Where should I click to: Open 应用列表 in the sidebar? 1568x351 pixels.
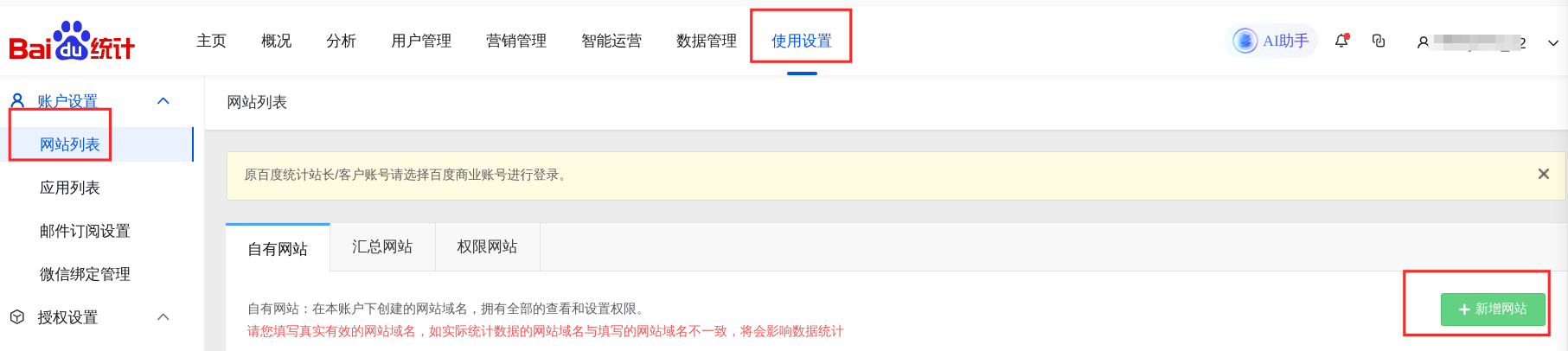pos(70,188)
